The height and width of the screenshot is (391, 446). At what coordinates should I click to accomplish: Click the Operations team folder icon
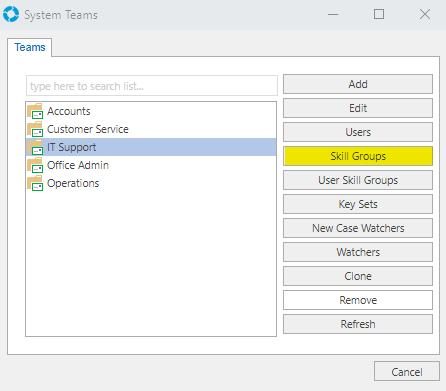pos(35,183)
